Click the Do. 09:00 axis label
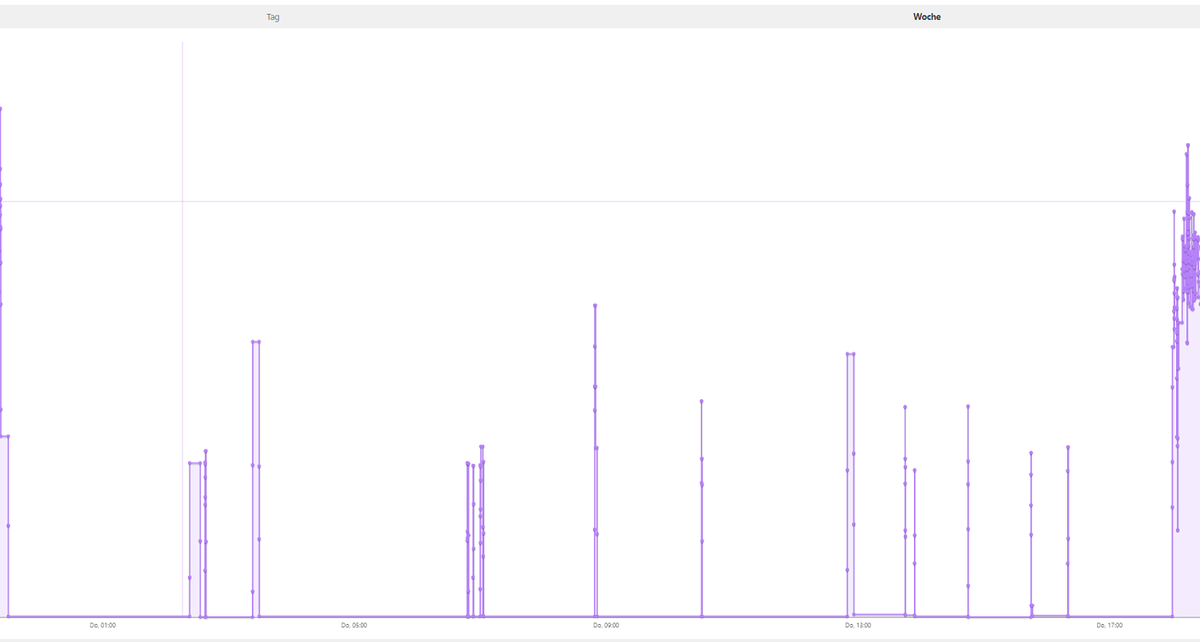 pyautogui.click(x=606, y=626)
